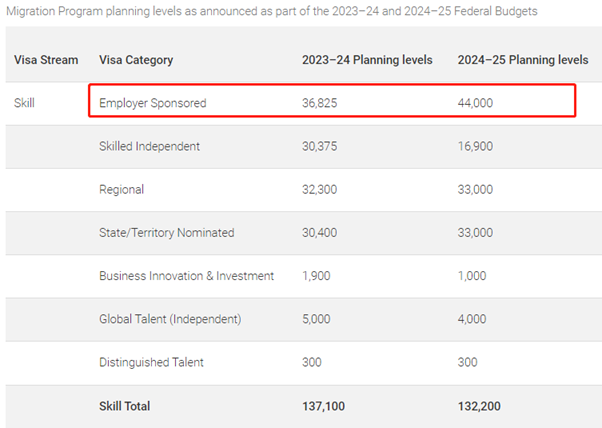The height and width of the screenshot is (428, 602).
Task: Click the 2023–24 Planning levels header
Action: pyautogui.click(x=367, y=60)
